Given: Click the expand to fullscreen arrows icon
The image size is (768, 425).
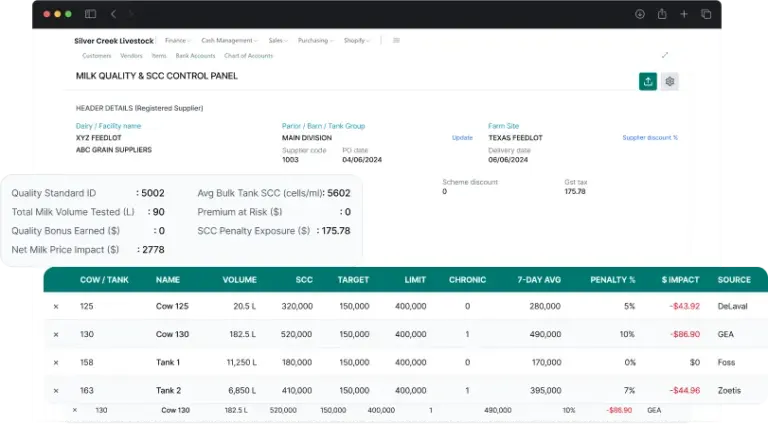Looking at the screenshot, I should point(665,55).
